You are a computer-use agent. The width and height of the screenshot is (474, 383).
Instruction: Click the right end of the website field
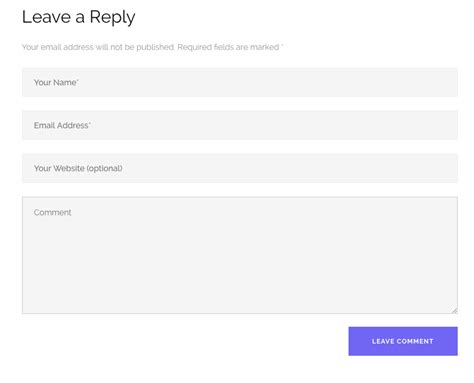[x=450, y=168]
